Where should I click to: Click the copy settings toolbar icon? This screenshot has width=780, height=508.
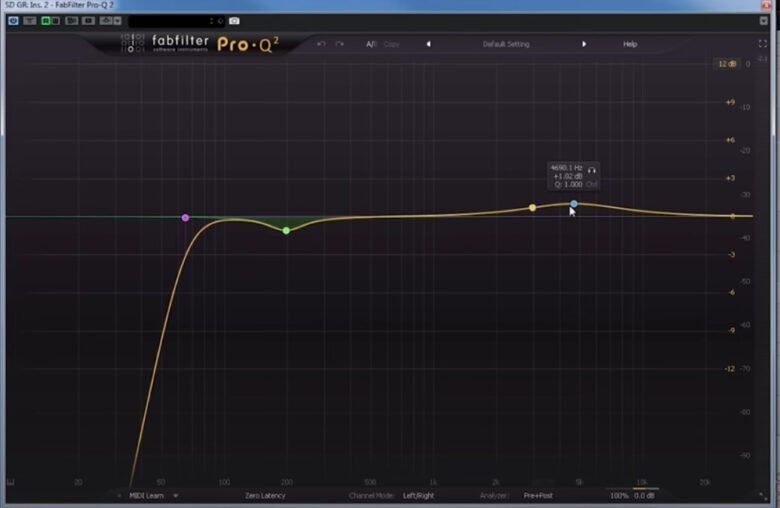(x=89, y=21)
